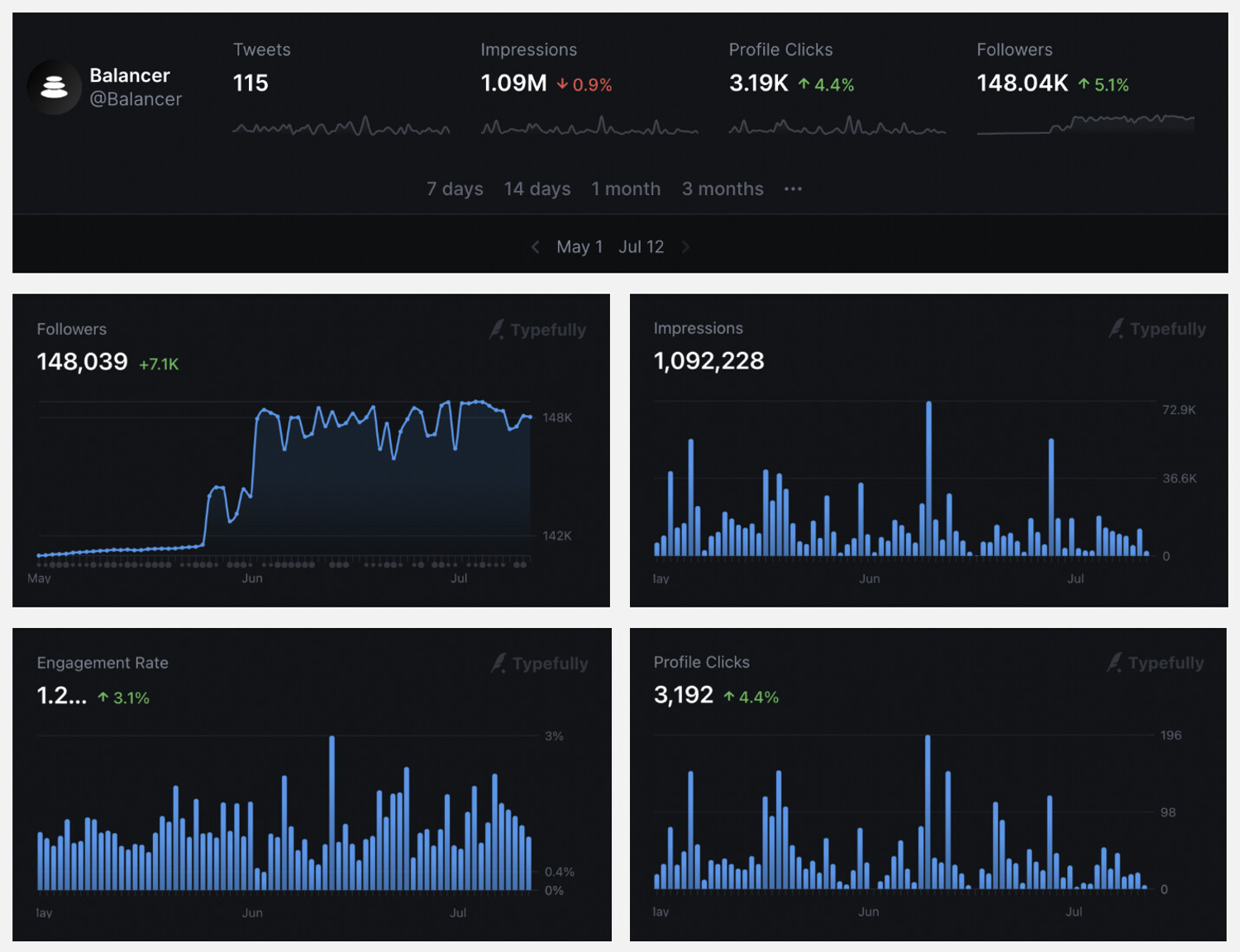Click the Typefully logo in Followers chart
This screenshot has width=1240, height=952.
[538, 330]
